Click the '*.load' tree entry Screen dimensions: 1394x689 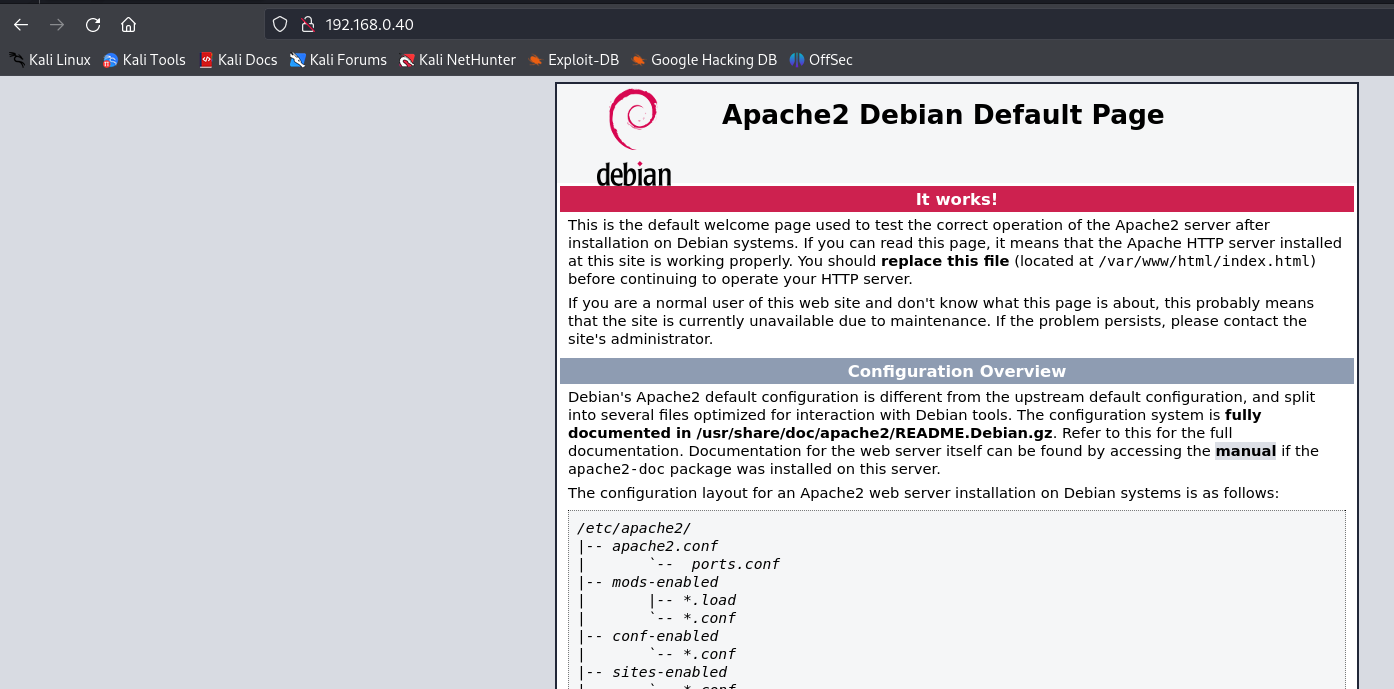click(x=709, y=600)
